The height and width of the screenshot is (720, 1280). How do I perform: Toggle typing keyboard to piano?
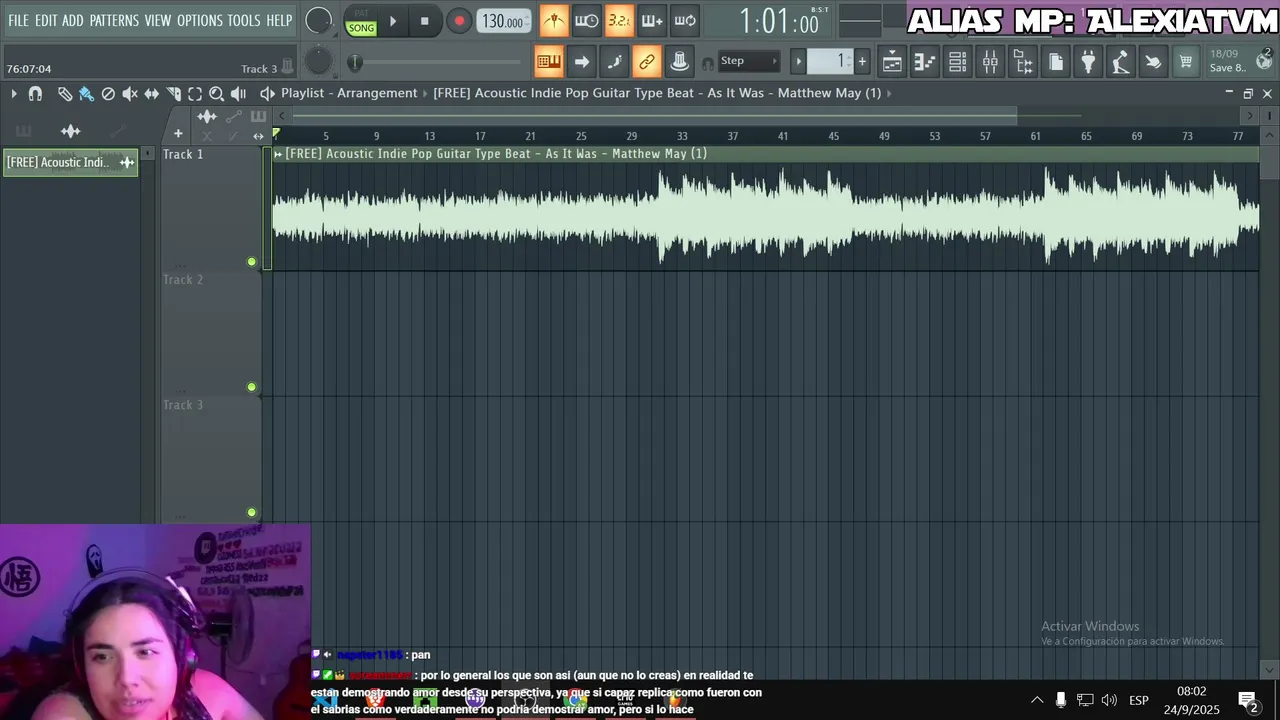(x=549, y=62)
